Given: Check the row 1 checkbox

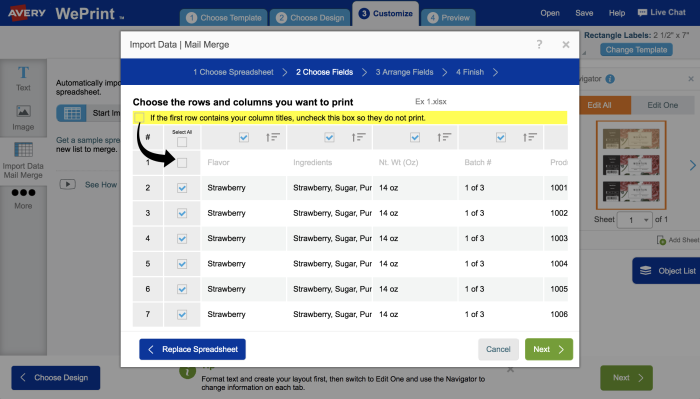Looking at the screenshot, I should tap(182, 163).
